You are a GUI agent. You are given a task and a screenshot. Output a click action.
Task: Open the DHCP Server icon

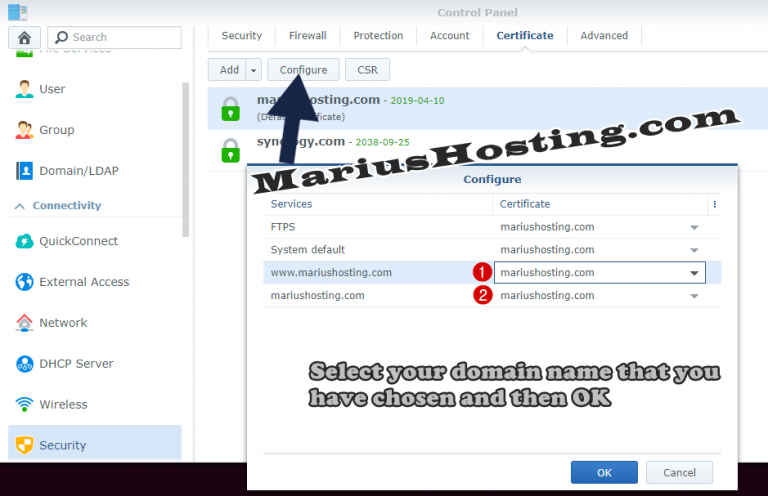point(25,364)
